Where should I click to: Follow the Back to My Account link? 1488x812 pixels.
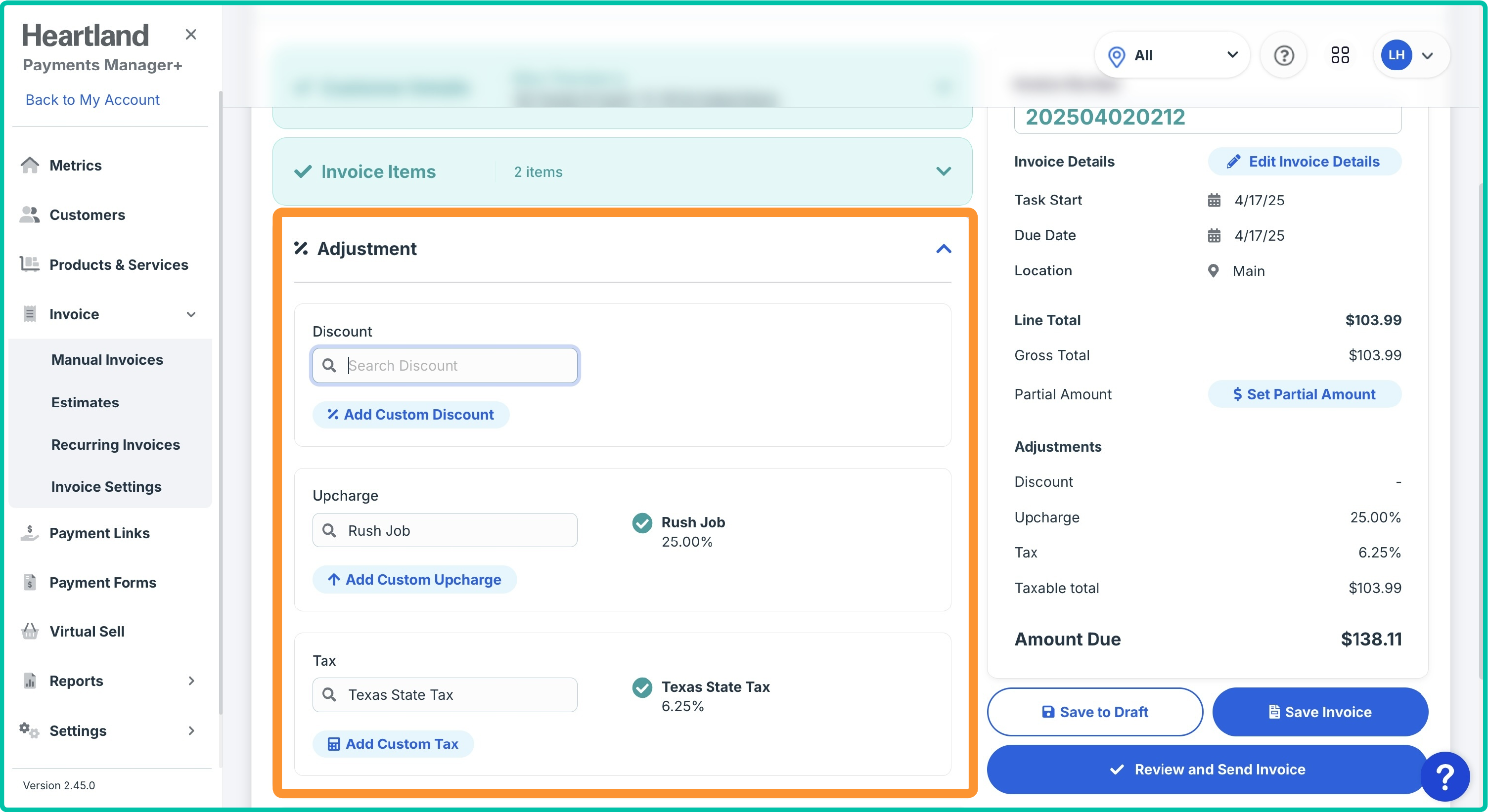(x=92, y=100)
